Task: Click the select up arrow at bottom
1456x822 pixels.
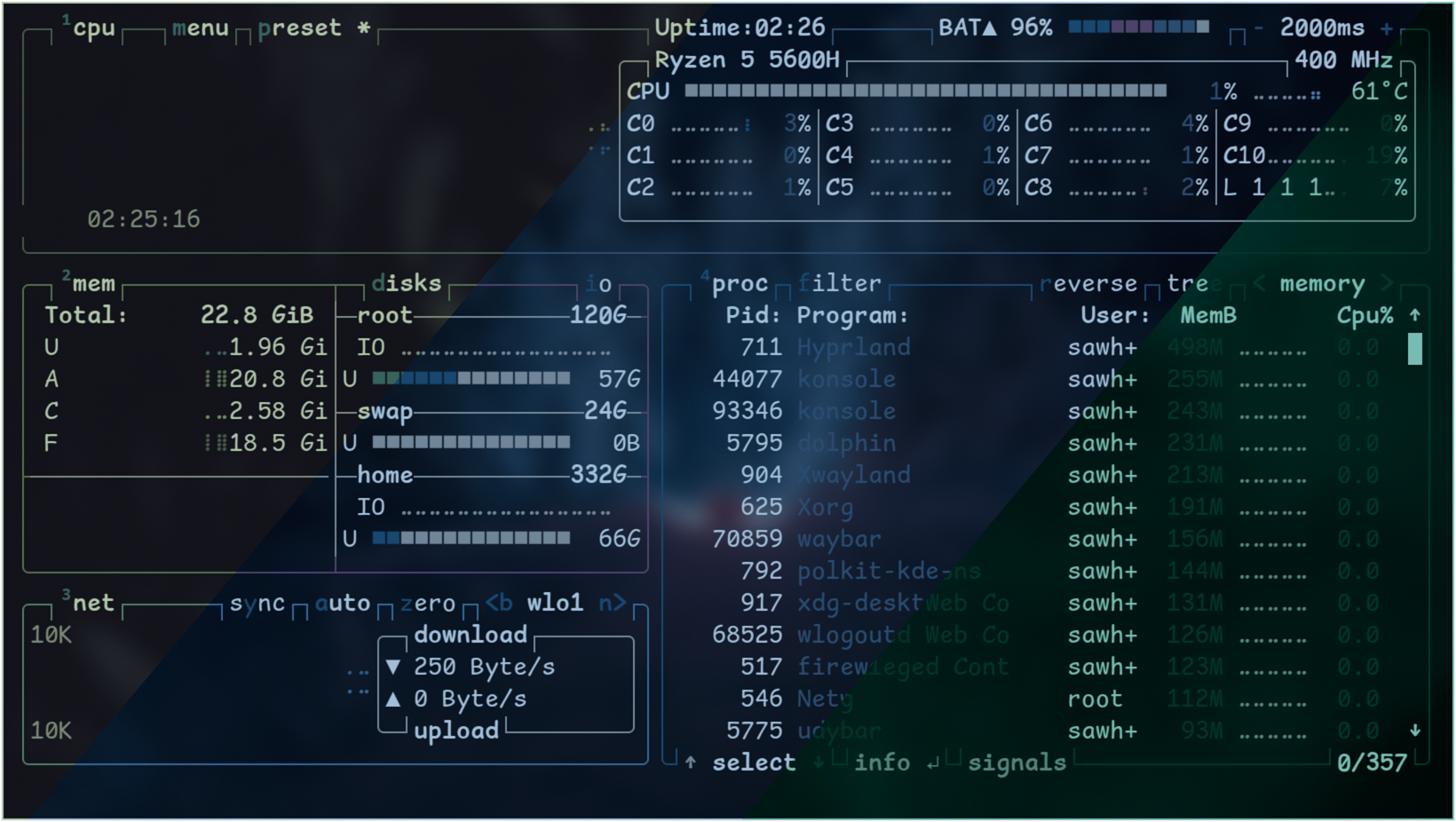Action: (x=690, y=763)
